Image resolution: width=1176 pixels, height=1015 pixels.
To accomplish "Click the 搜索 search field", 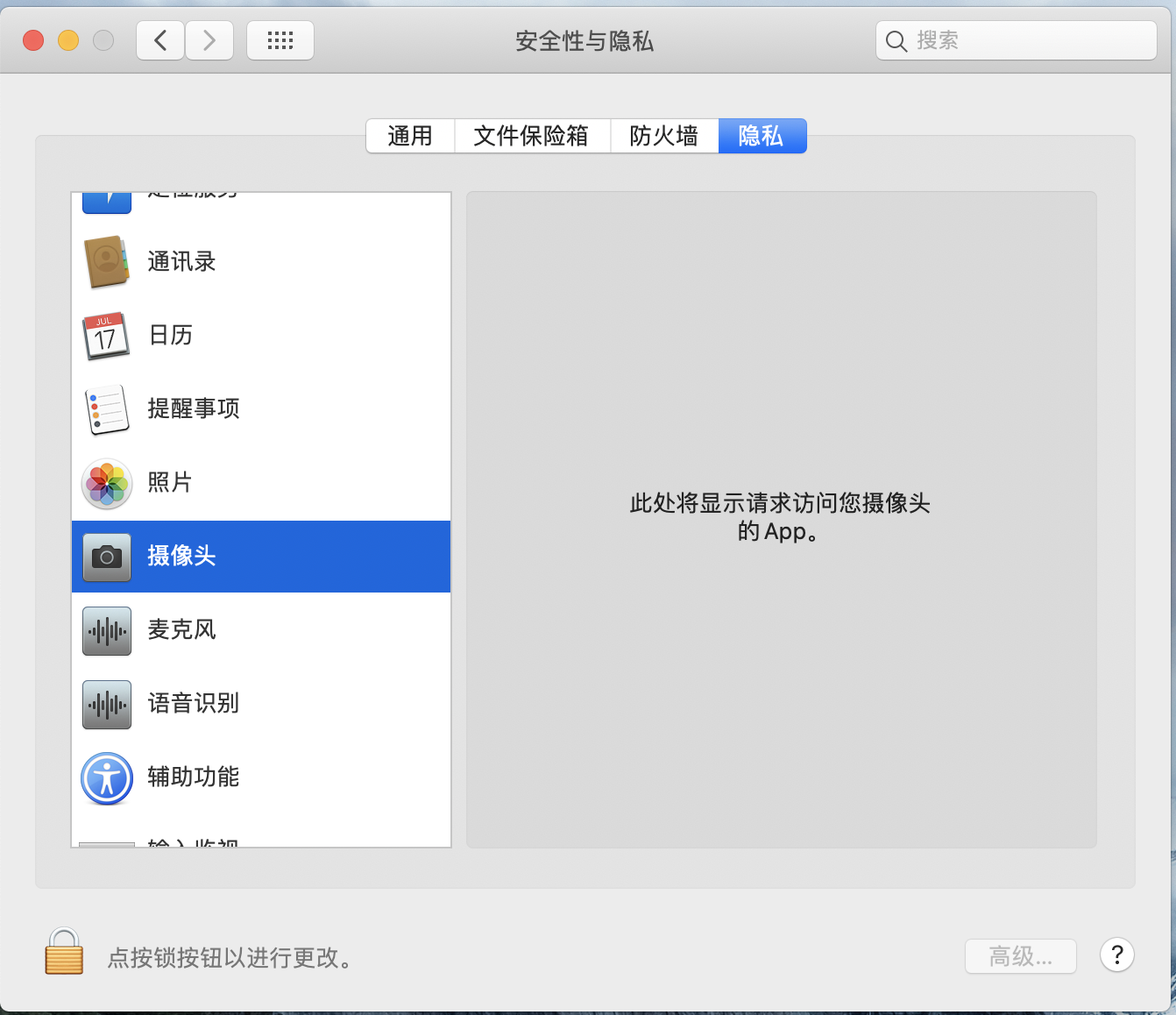I will click(x=1025, y=40).
